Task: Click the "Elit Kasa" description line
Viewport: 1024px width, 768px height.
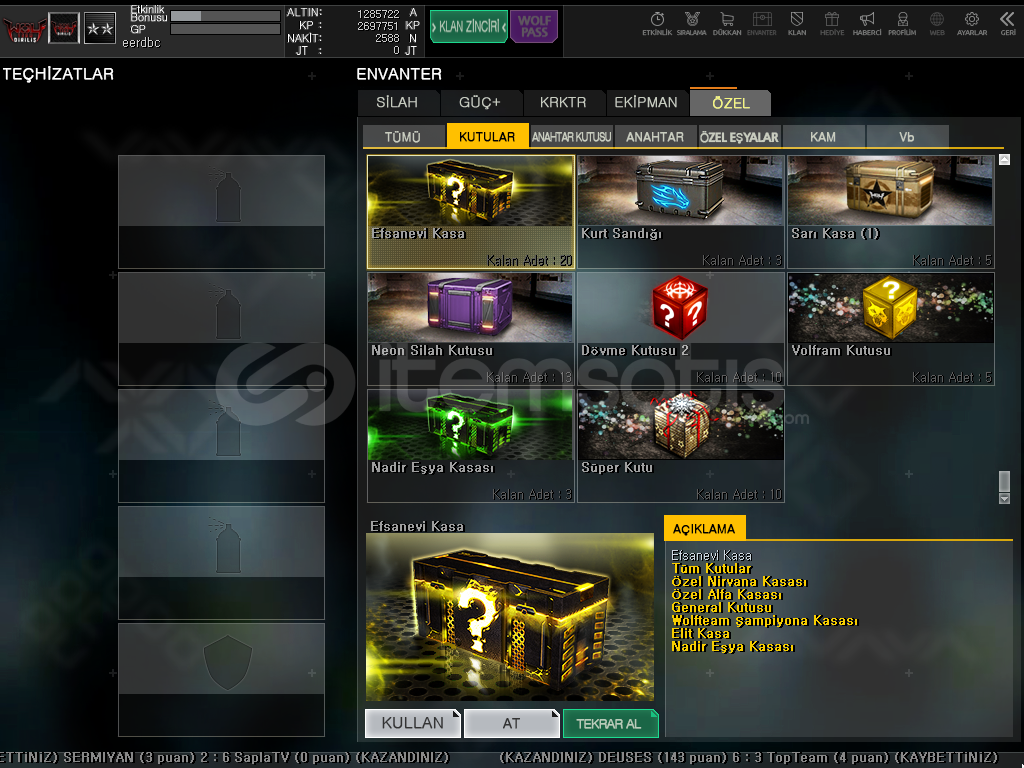Action: pyautogui.click(x=701, y=633)
